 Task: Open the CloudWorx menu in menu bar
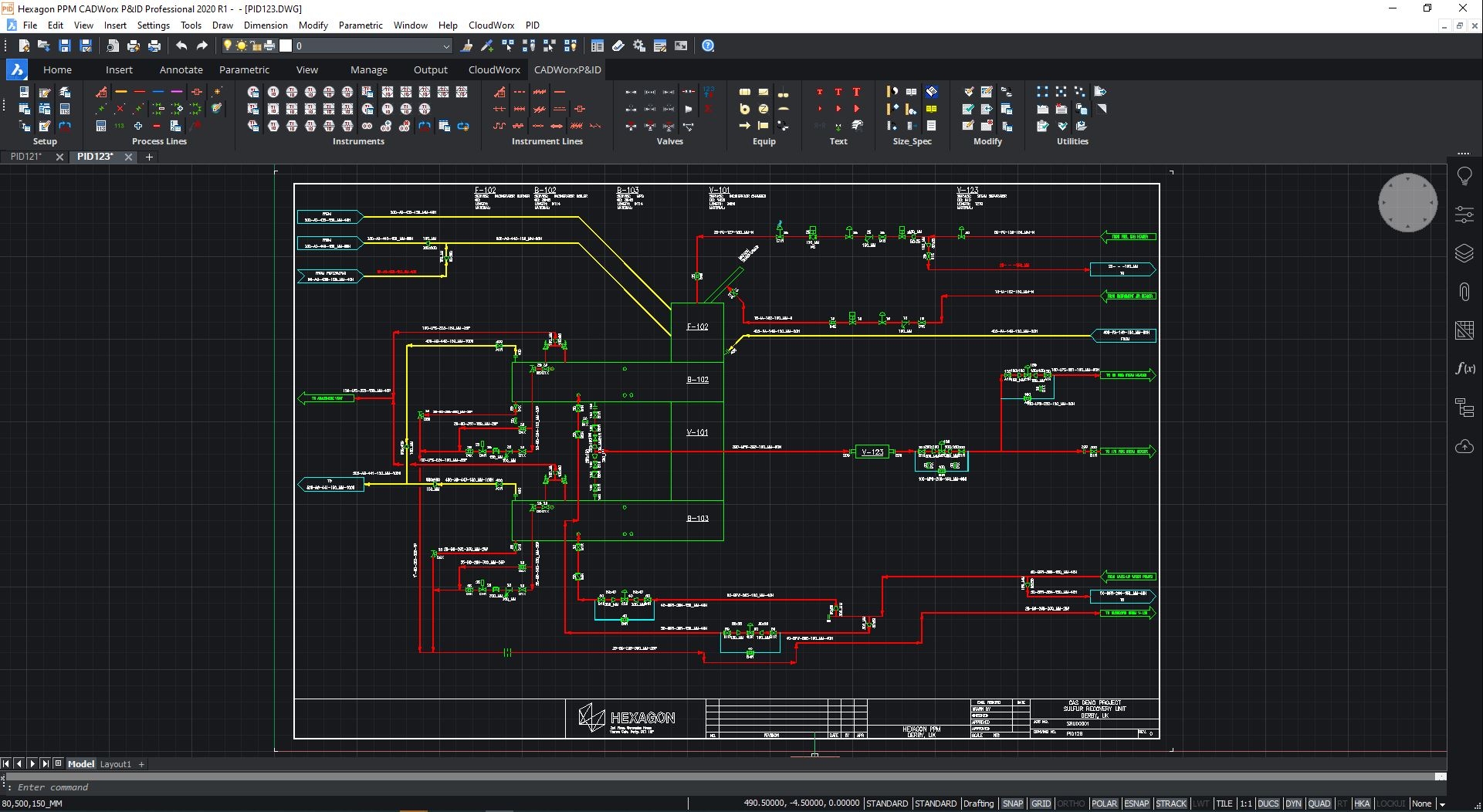point(491,25)
